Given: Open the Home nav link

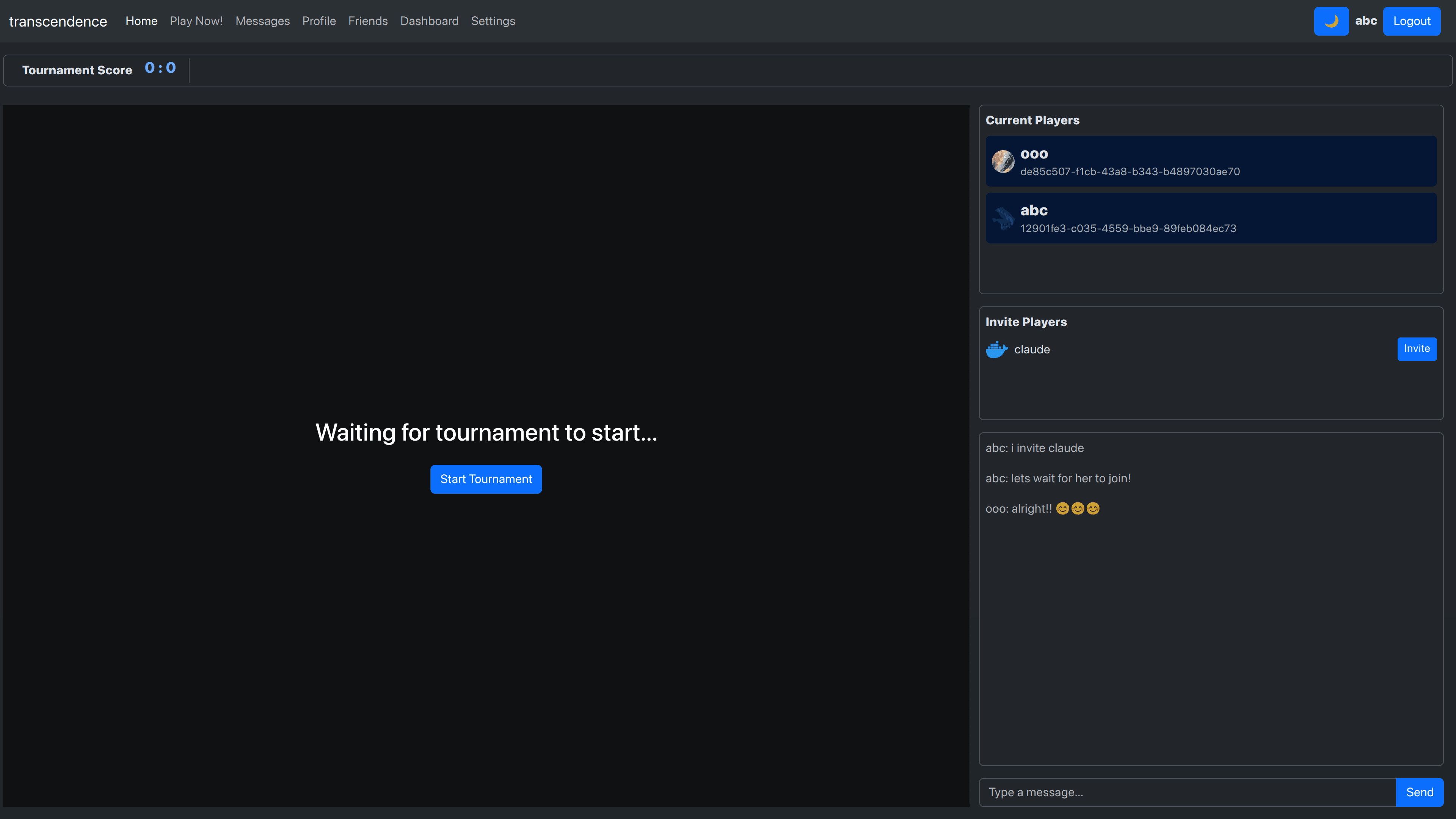Looking at the screenshot, I should [x=141, y=21].
